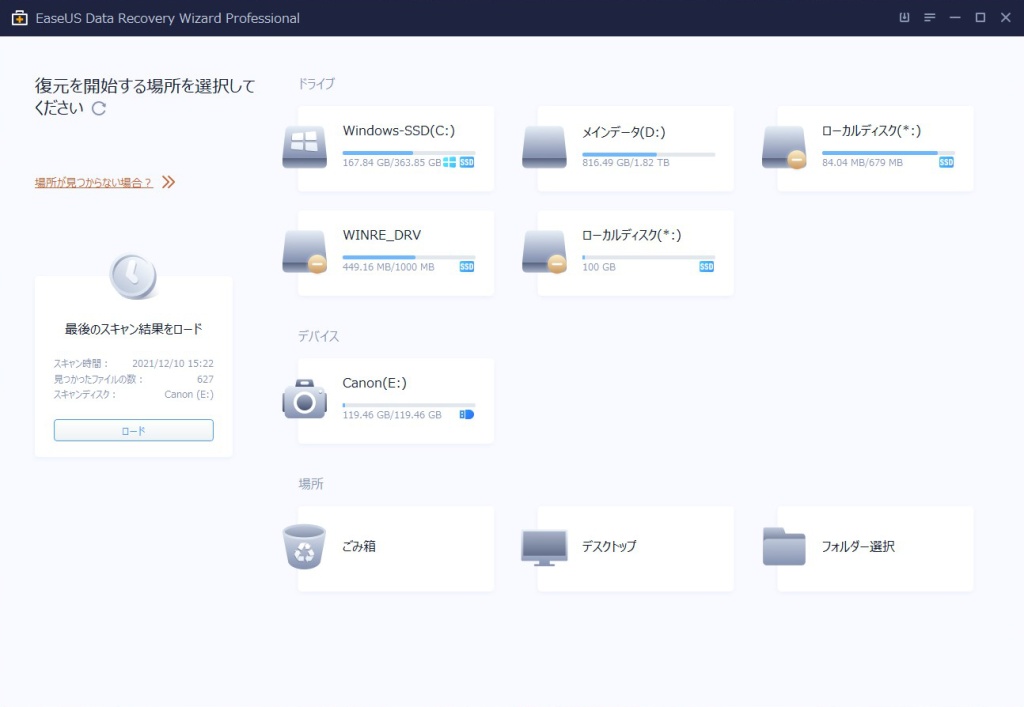Click the SSD badge on Windows-SSD(C:)
The image size is (1024, 707).
[467, 162]
